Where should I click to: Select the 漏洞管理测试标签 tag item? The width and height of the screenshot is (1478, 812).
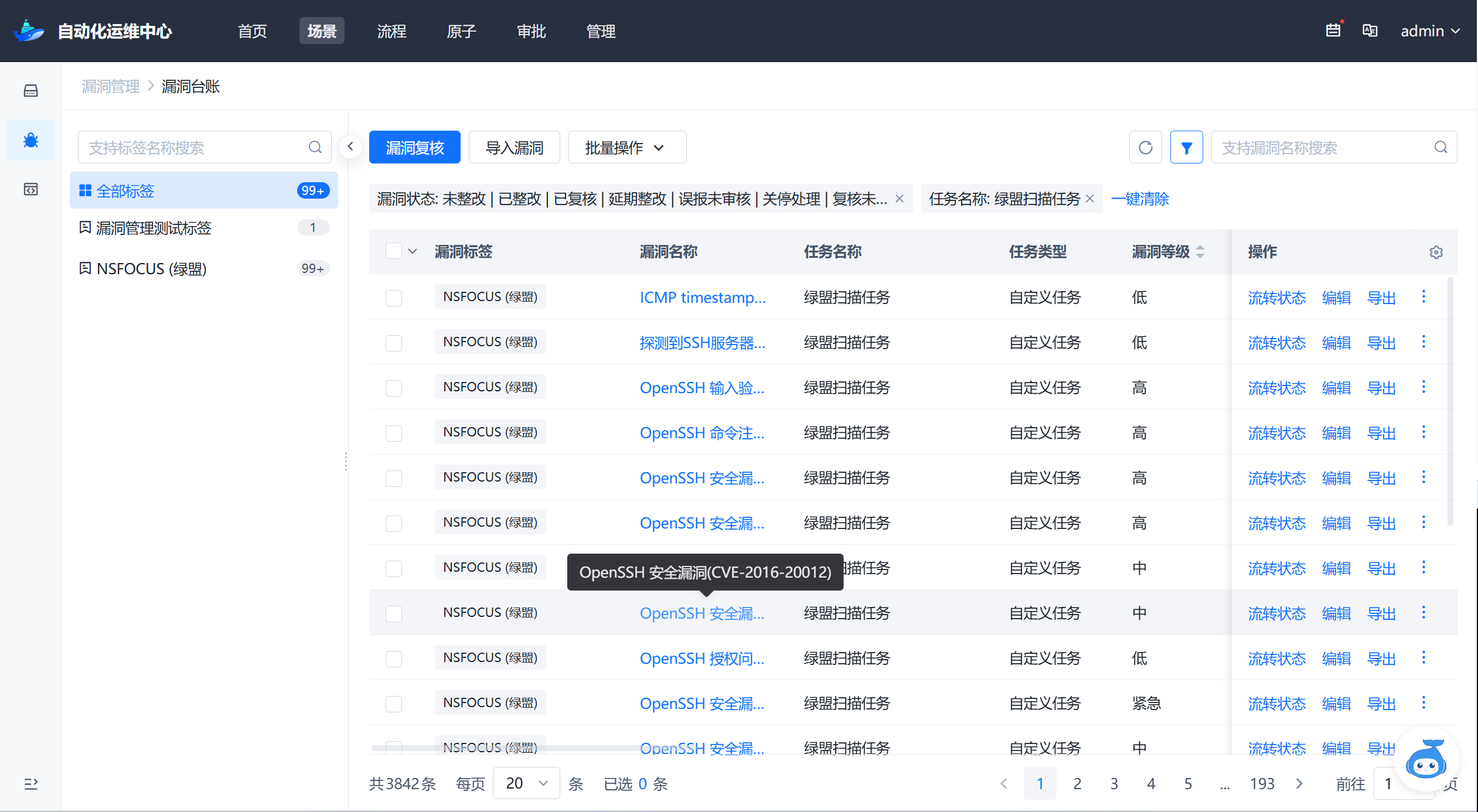tap(204, 227)
